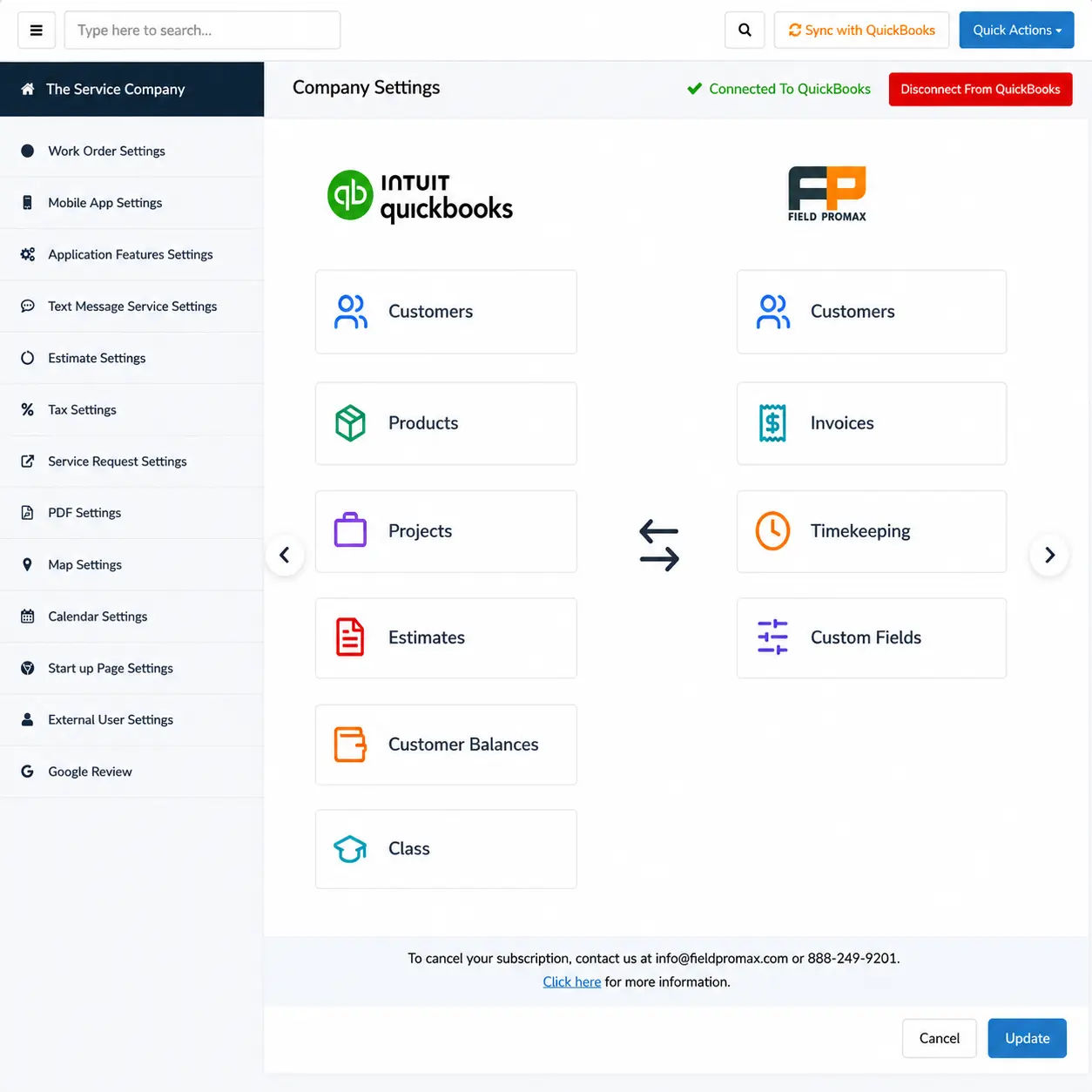This screenshot has width=1092, height=1092.
Task: Click the Projects briefcase icon
Action: click(x=351, y=529)
